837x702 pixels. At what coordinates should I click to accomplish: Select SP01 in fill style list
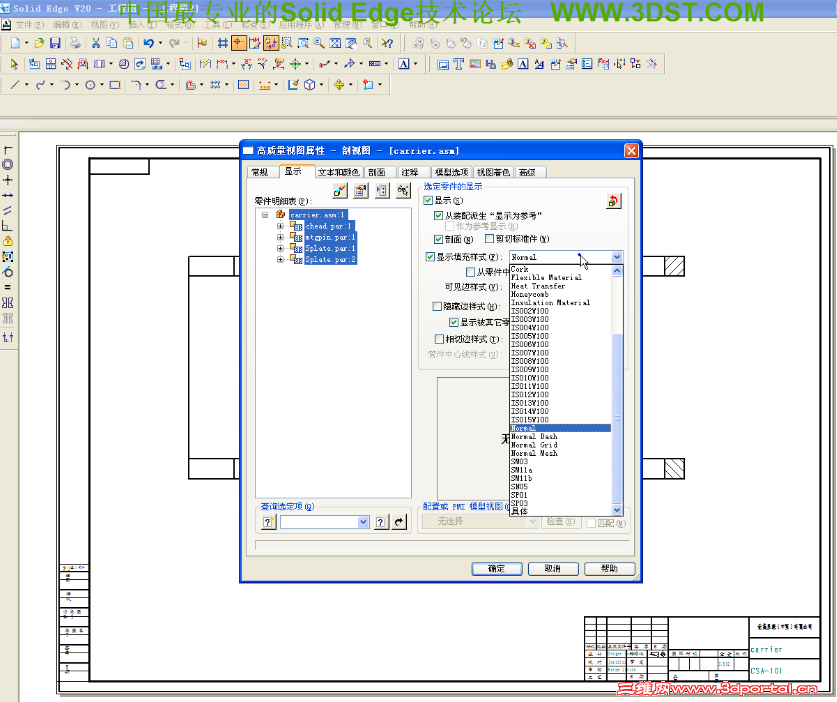point(560,495)
